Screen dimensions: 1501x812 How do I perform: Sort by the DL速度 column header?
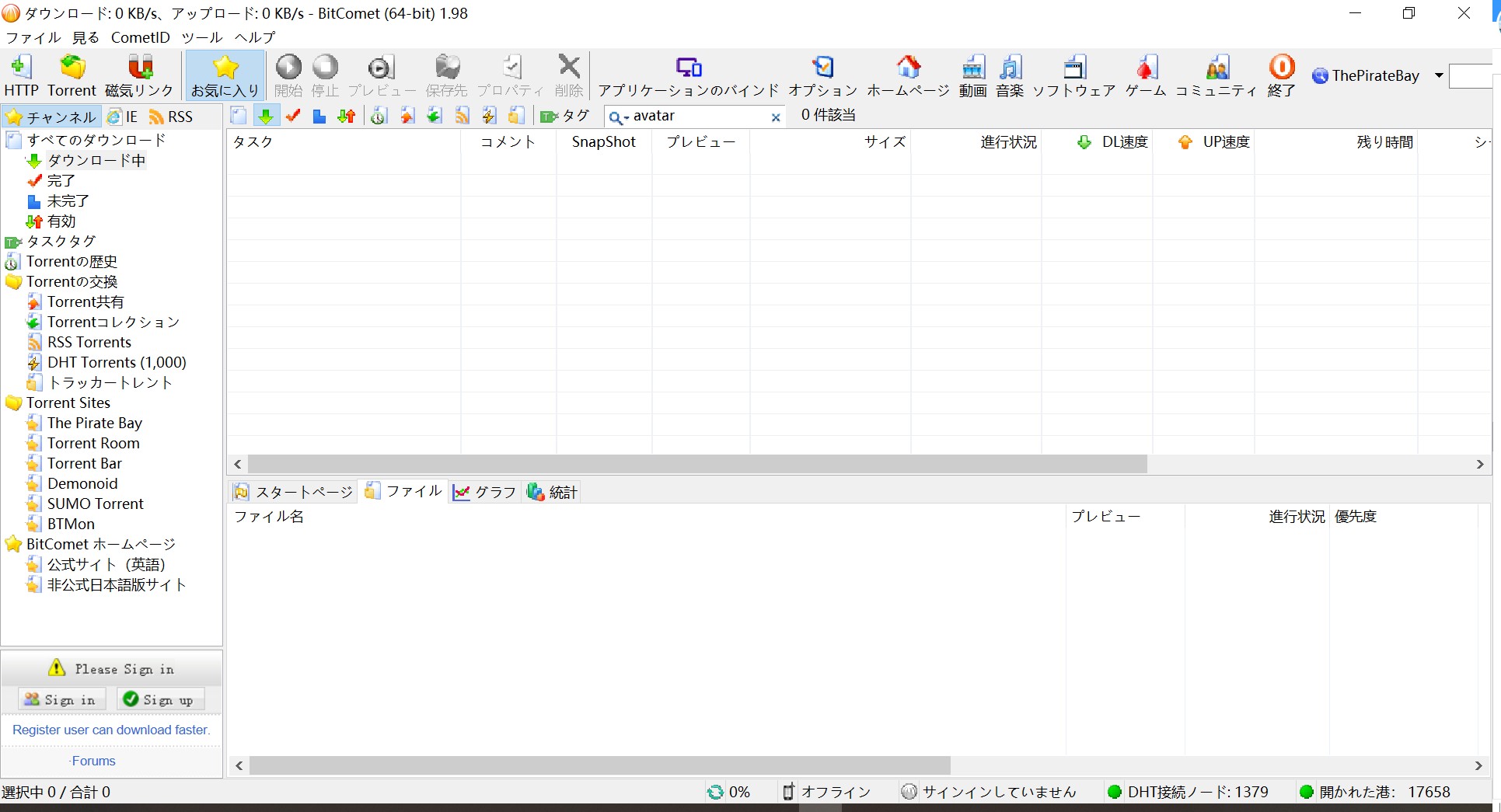point(1097,142)
